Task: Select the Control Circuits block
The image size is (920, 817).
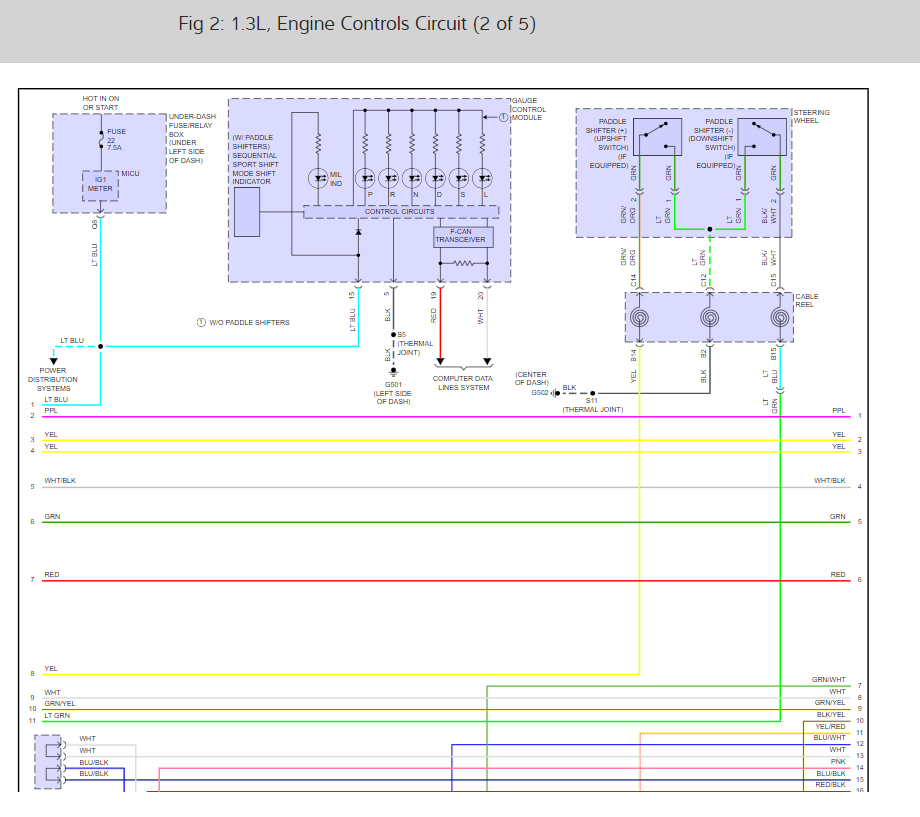Action: click(400, 212)
